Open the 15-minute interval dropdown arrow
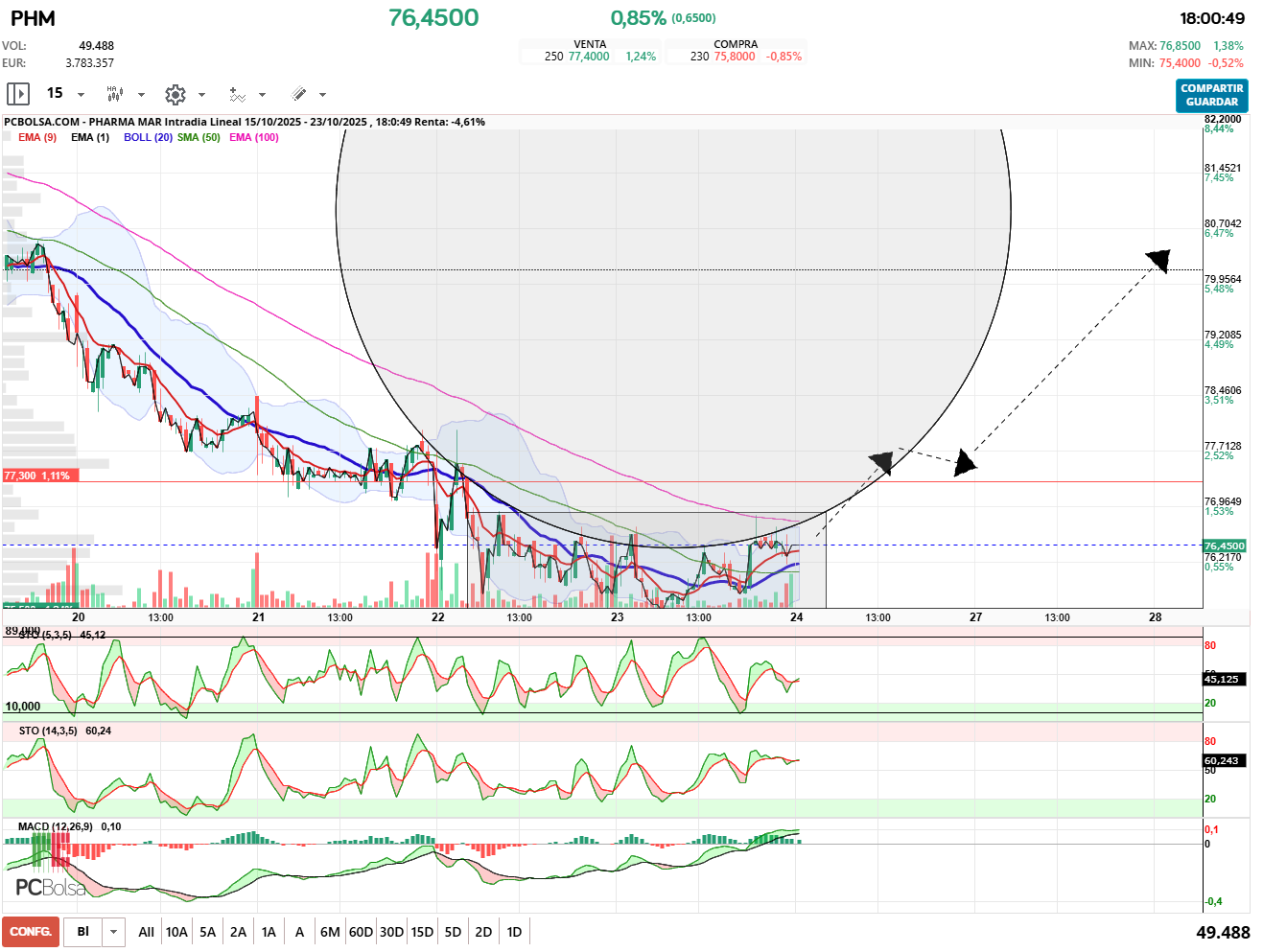Screen dimensions: 1263x952 point(81,95)
